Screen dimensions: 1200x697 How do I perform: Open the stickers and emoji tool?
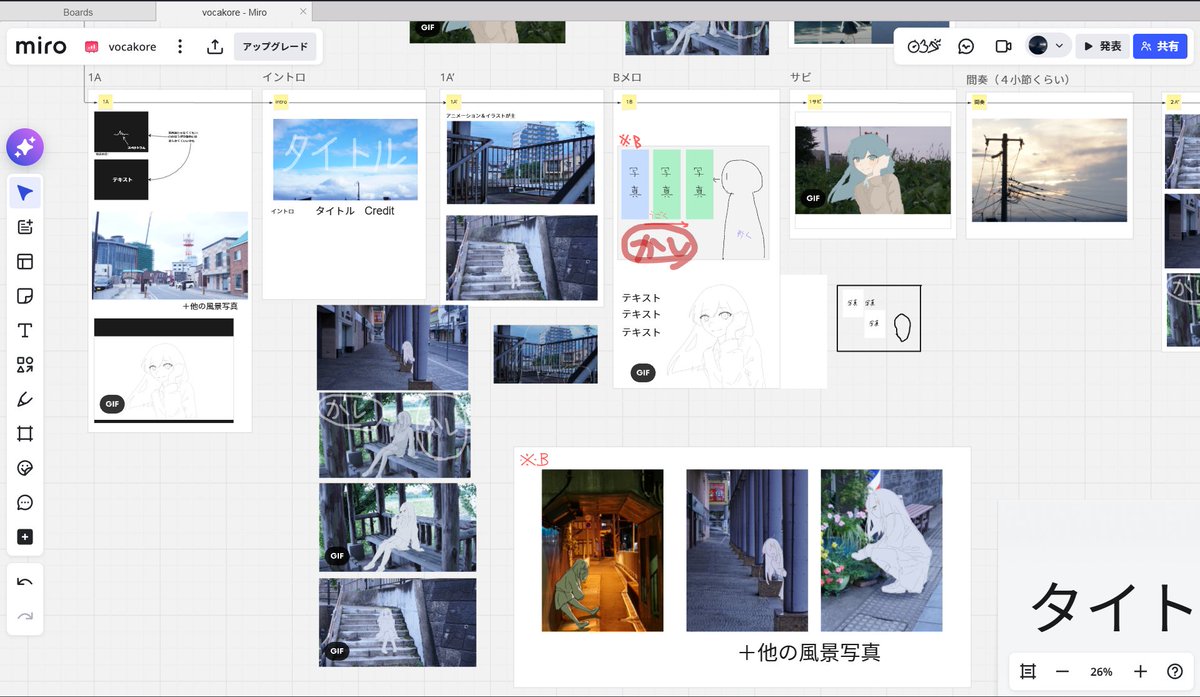[x=25, y=468]
